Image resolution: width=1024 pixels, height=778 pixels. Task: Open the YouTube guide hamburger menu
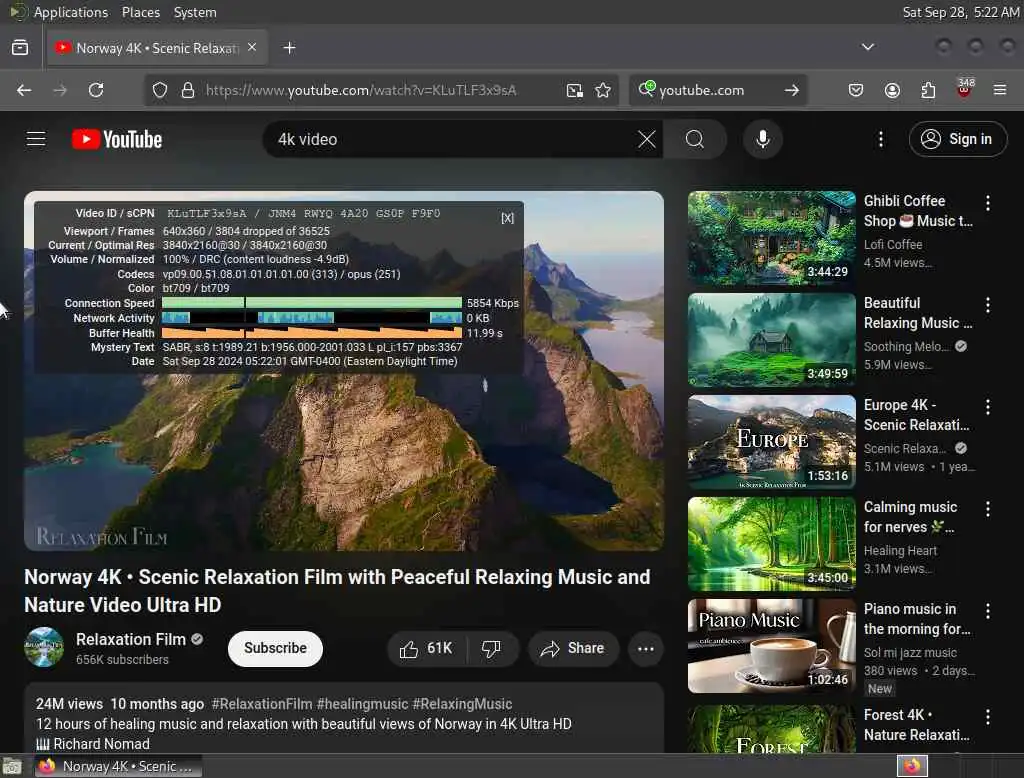pyautogui.click(x=36, y=139)
